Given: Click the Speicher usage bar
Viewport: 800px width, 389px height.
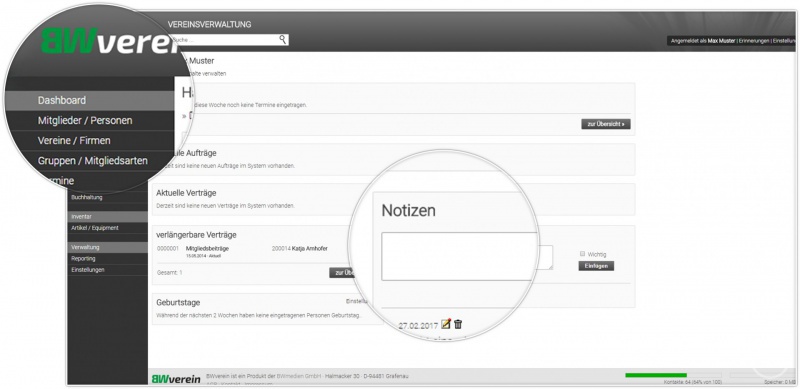Looking at the screenshot, I should [762, 375].
